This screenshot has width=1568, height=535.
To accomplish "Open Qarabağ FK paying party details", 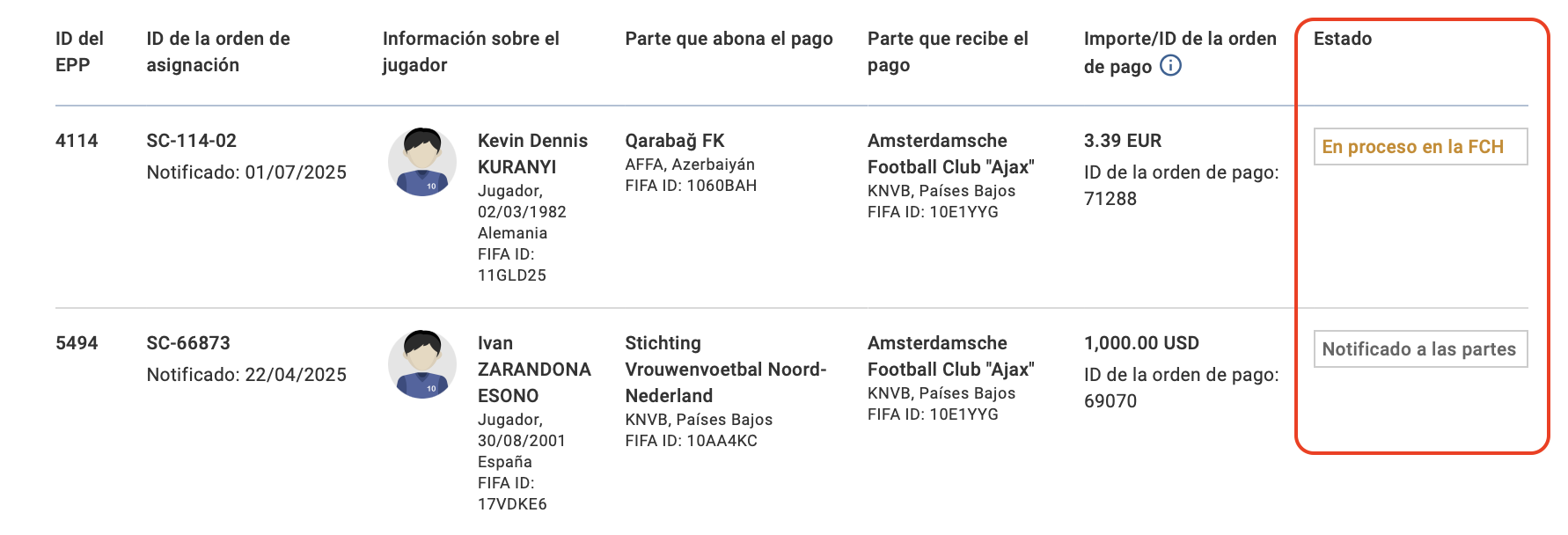I will coord(675,141).
